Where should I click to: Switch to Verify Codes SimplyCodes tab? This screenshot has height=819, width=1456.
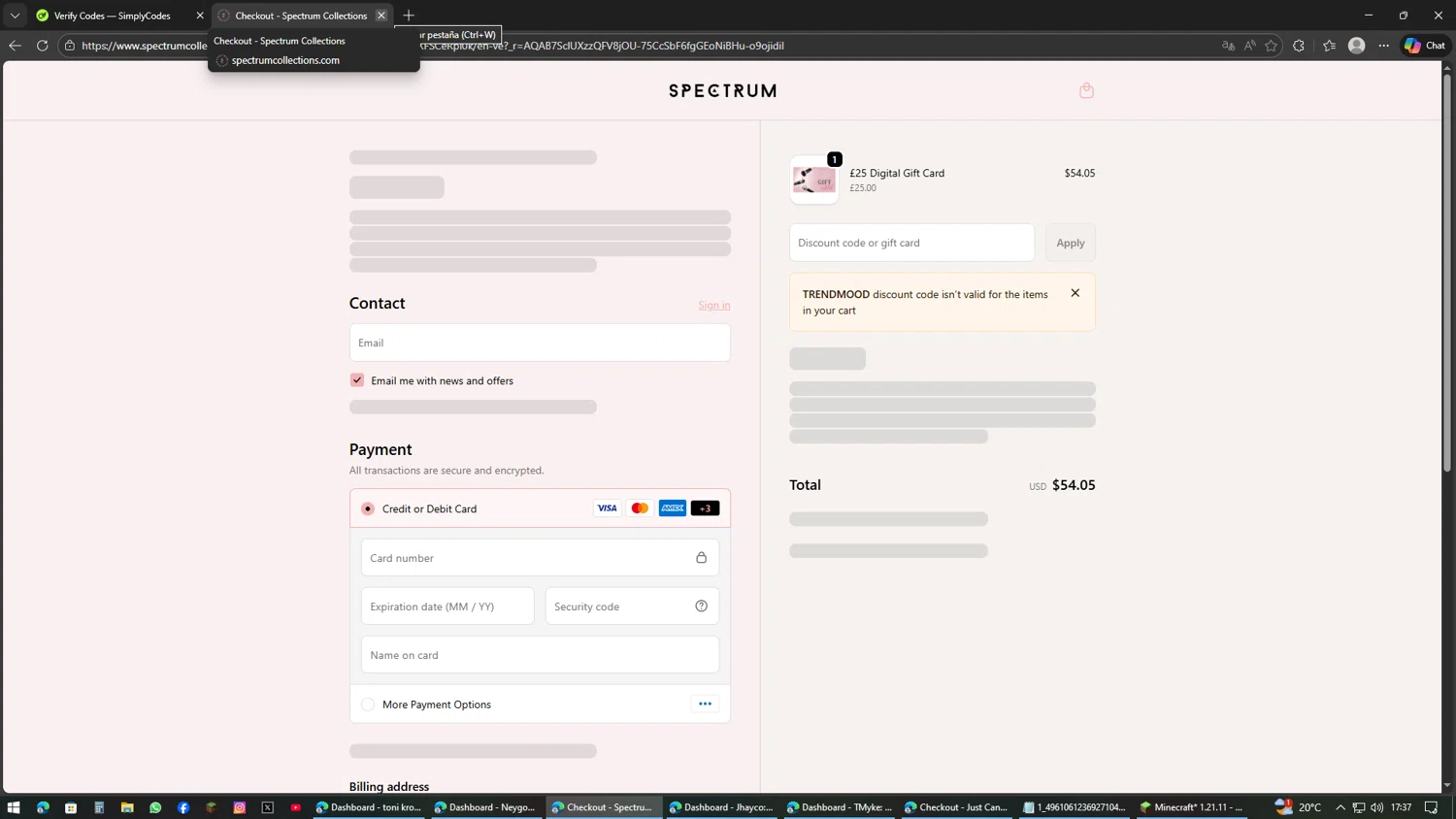pyautogui.click(x=112, y=16)
